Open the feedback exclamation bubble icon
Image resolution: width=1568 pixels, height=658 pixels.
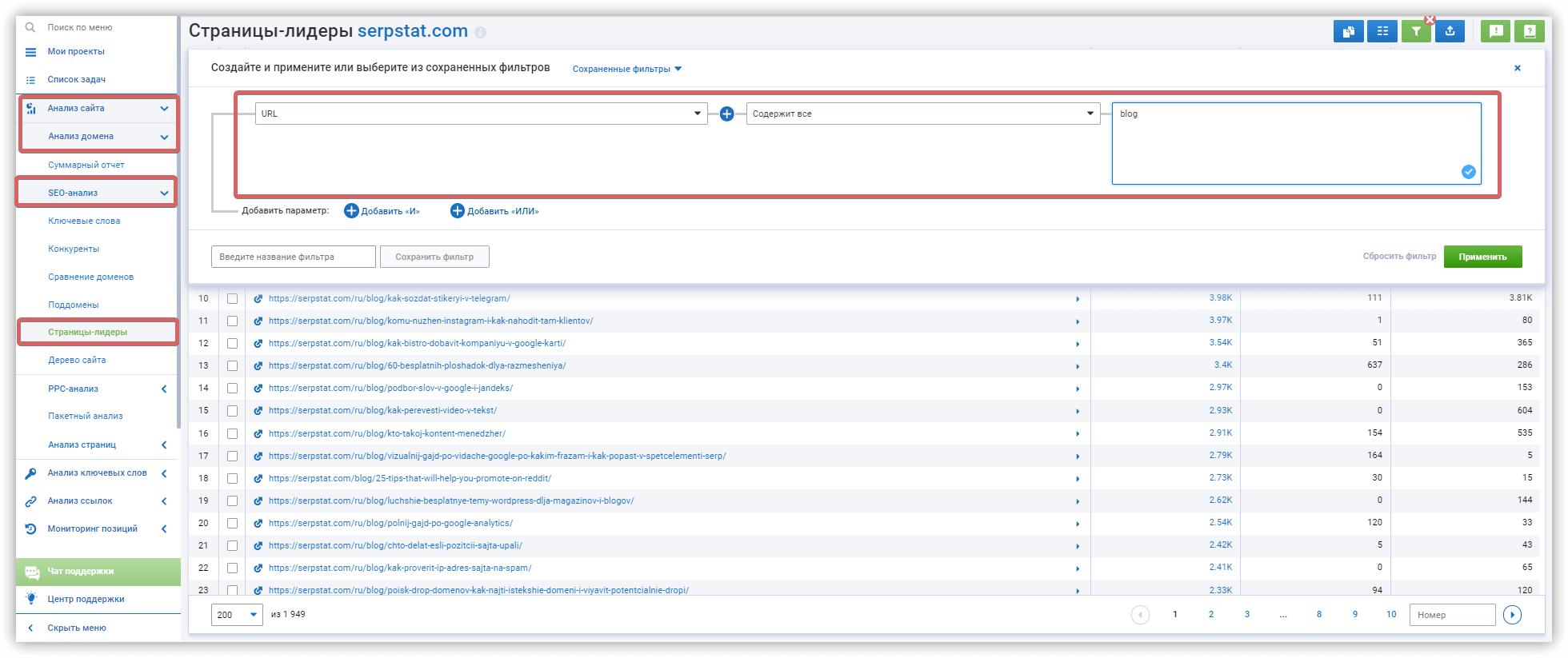click(x=1496, y=31)
